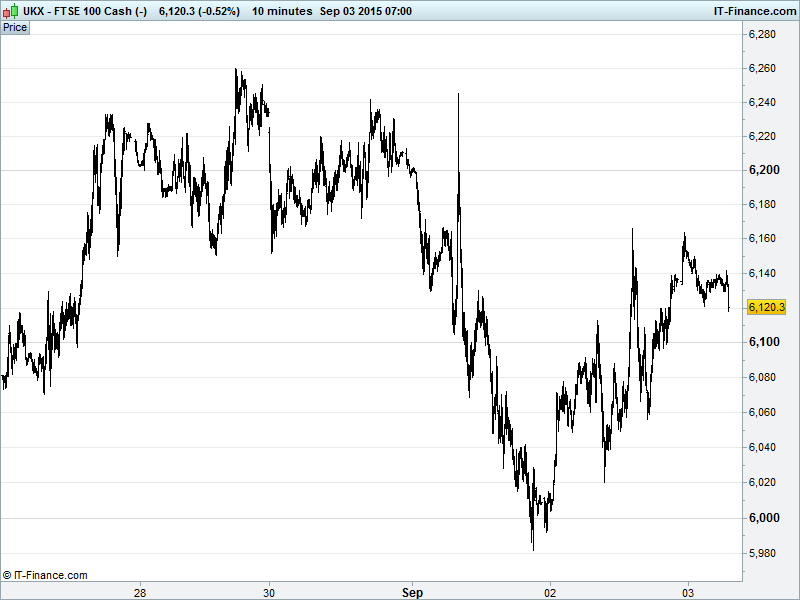Select the 03 date on time axis
Screen dimensions: 800x600
click(688, 592)
